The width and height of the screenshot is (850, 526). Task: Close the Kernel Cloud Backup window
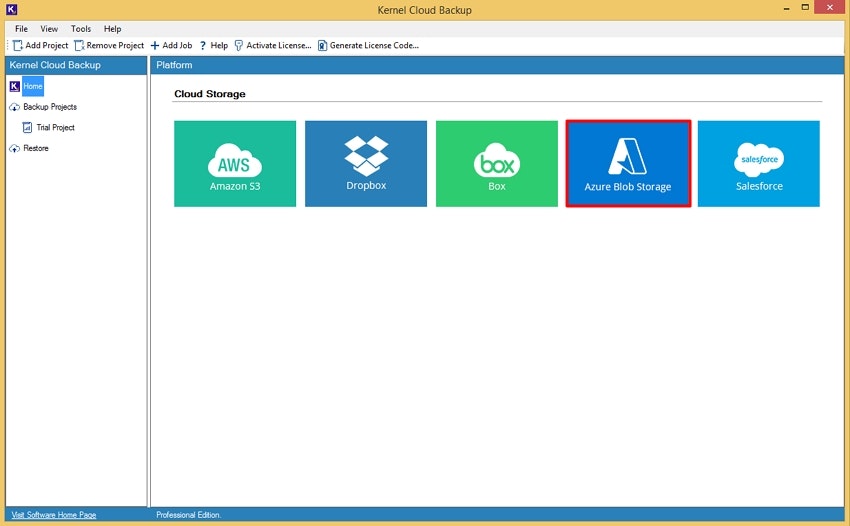tap(830, 7)
